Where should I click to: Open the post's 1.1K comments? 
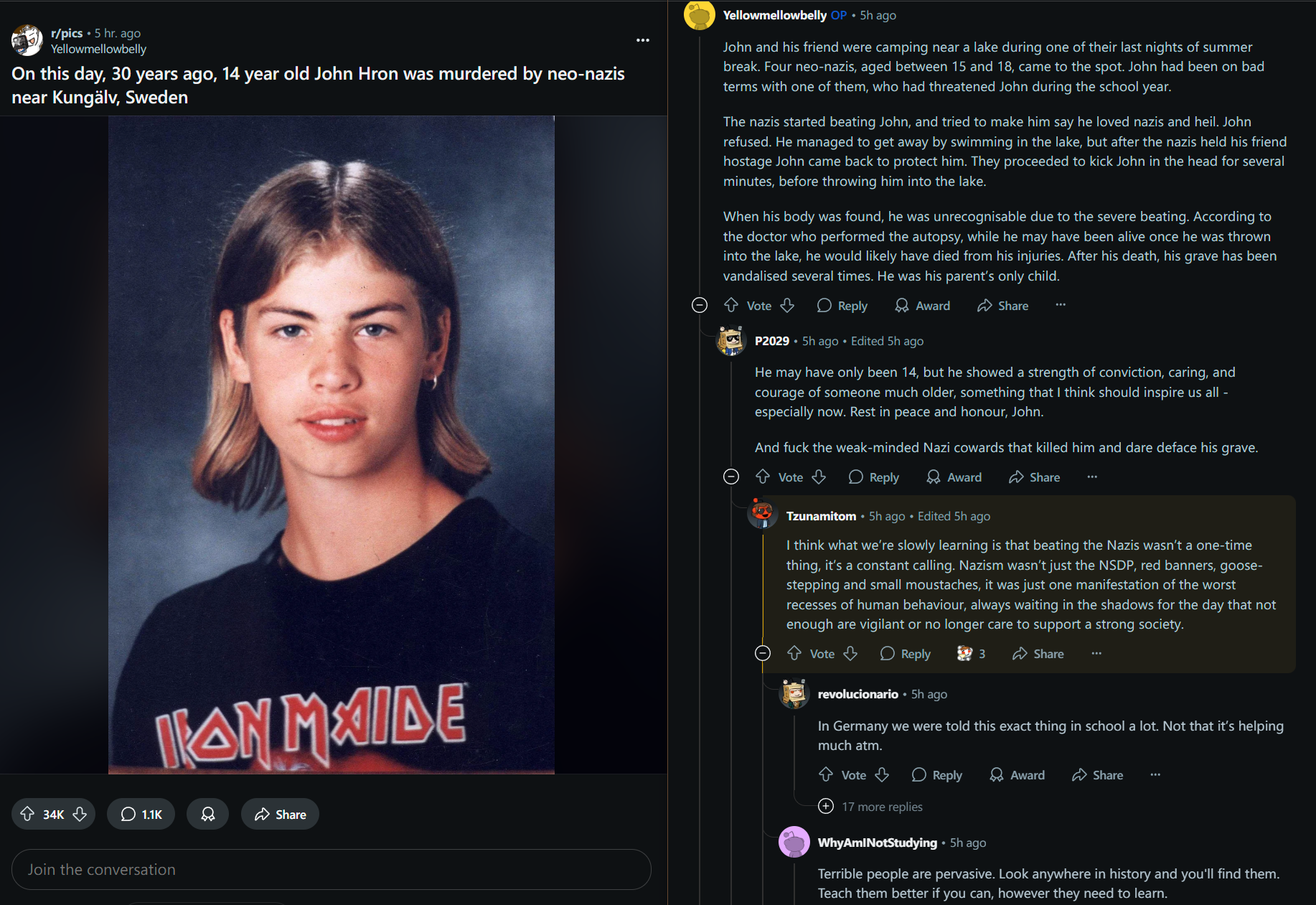click(x=141, y=814)
